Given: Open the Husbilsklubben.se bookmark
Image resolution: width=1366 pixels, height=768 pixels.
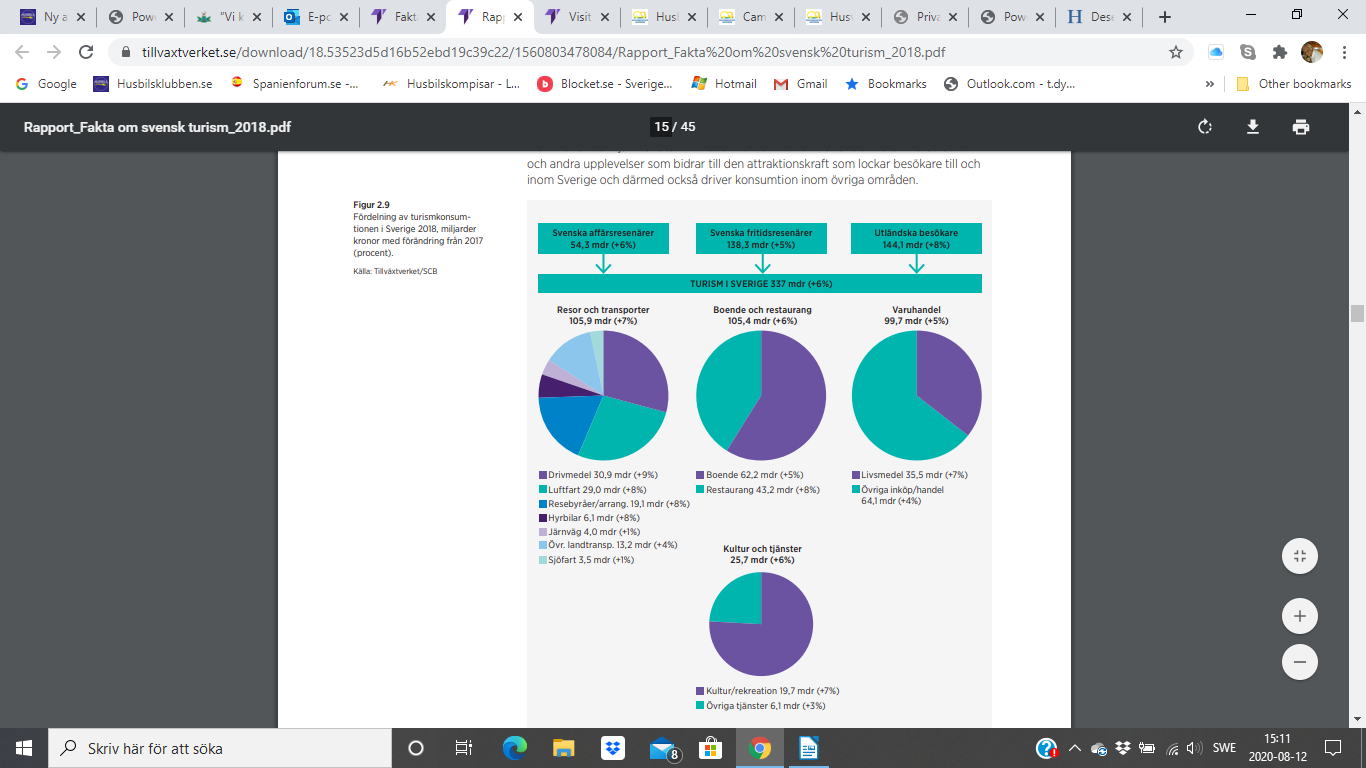Looking at the screenshot, I should [x=153, y=84].
